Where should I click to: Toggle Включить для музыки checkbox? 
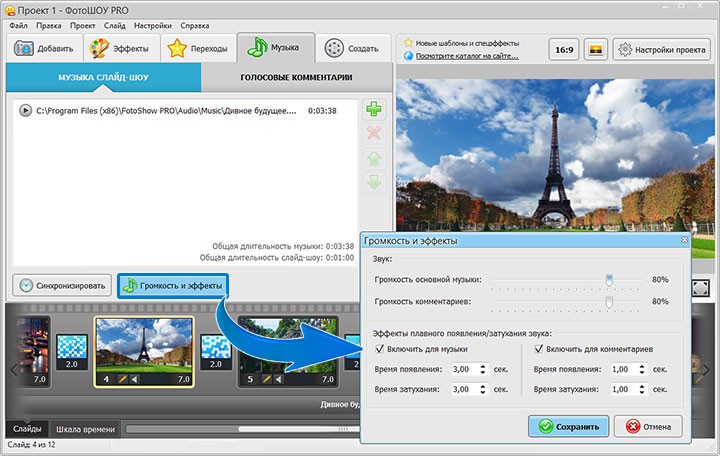380,349
